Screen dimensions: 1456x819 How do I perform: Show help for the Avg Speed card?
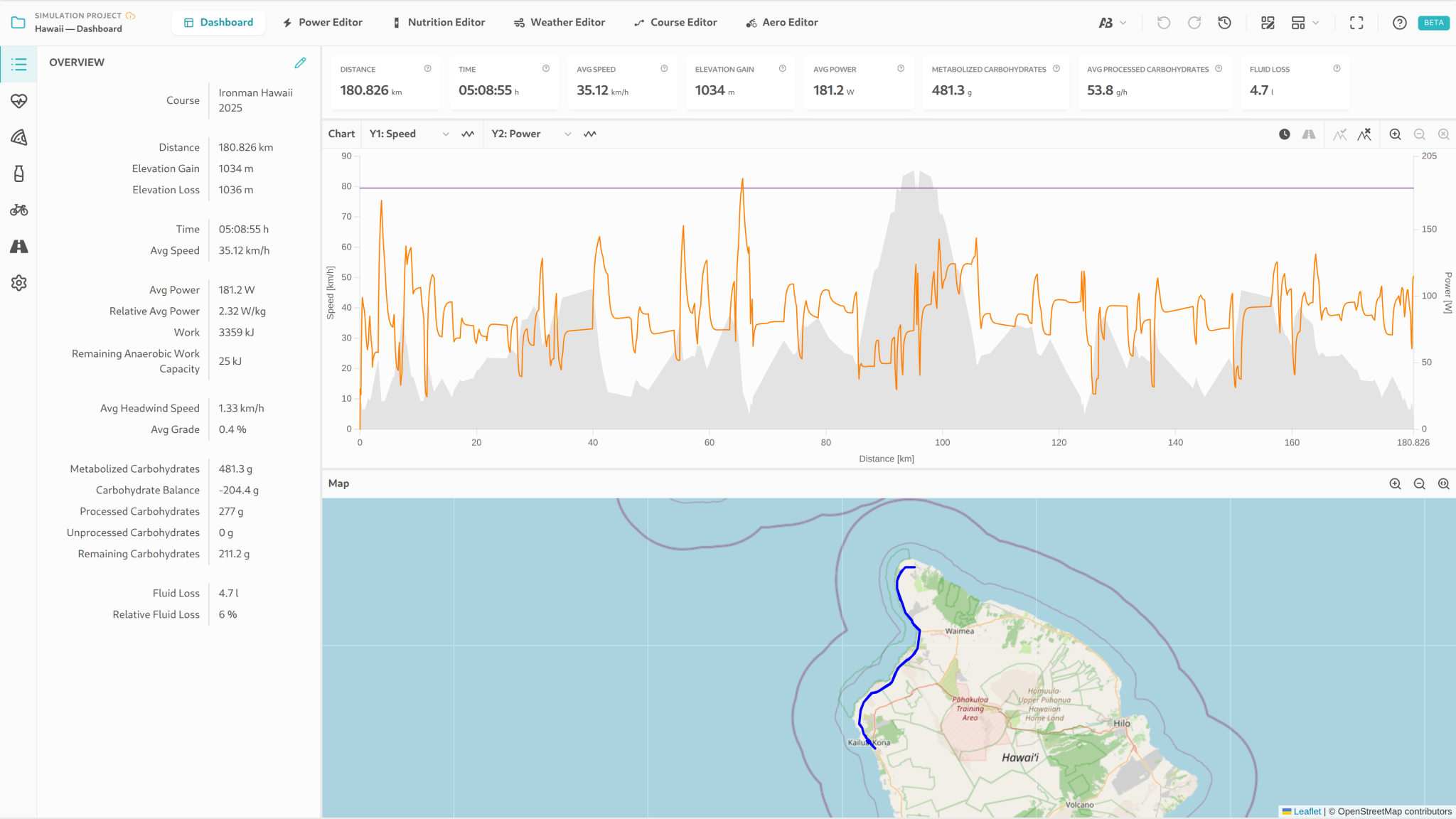point(664,69)
